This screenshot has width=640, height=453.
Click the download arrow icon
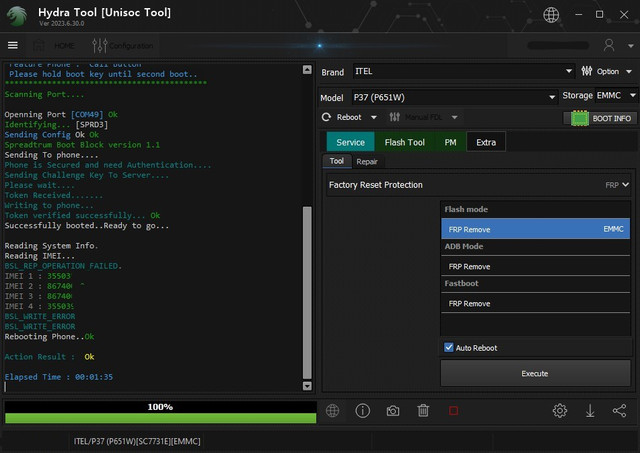(x=590, y=411)
